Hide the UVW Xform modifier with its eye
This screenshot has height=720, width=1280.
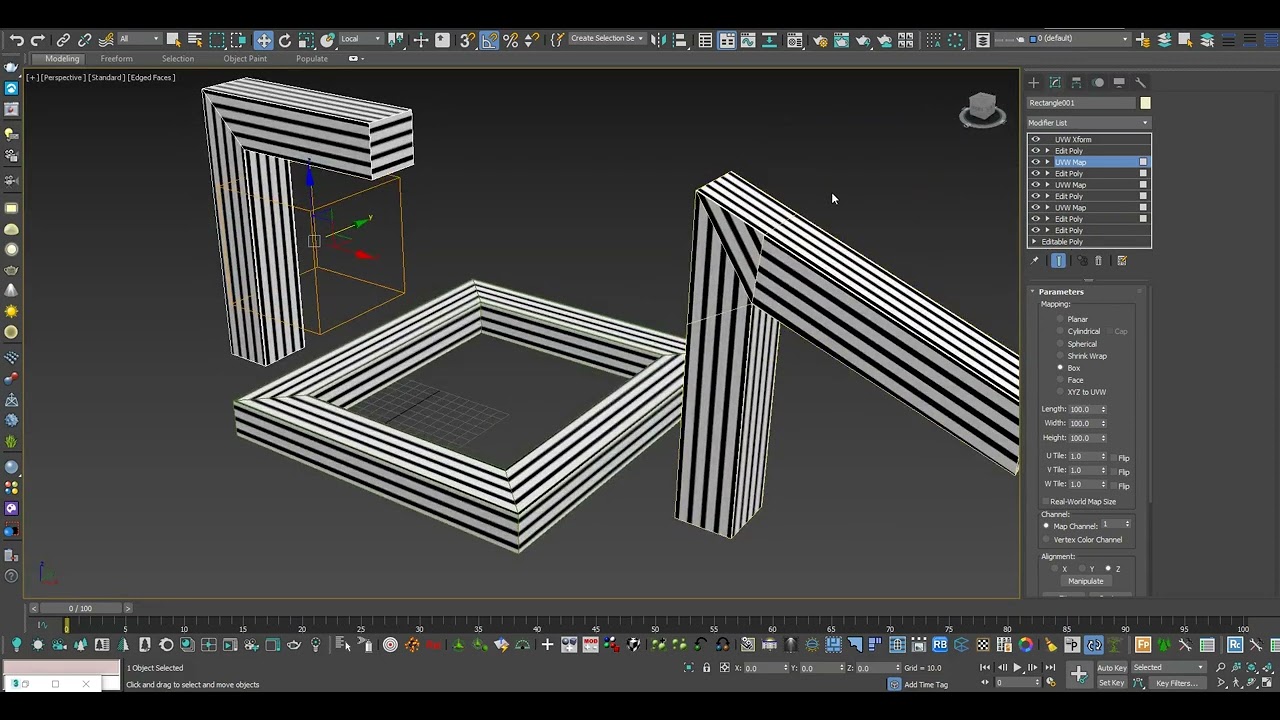pyautogui.click(x=1036, y=139)
